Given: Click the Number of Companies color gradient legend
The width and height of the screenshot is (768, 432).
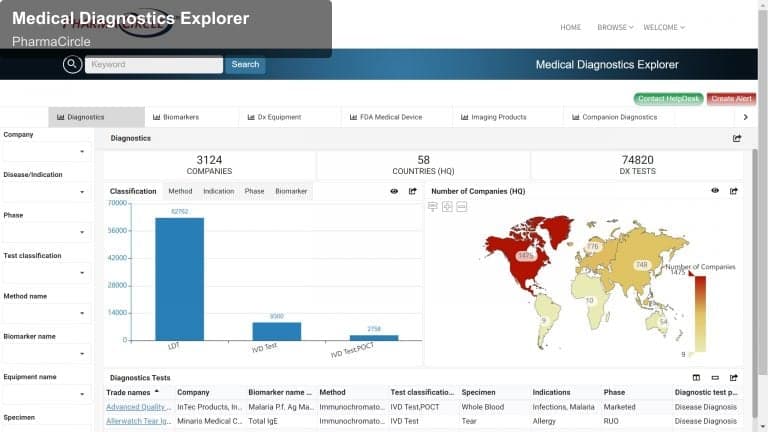Looking at the screenshot, I should click(700, 313).
